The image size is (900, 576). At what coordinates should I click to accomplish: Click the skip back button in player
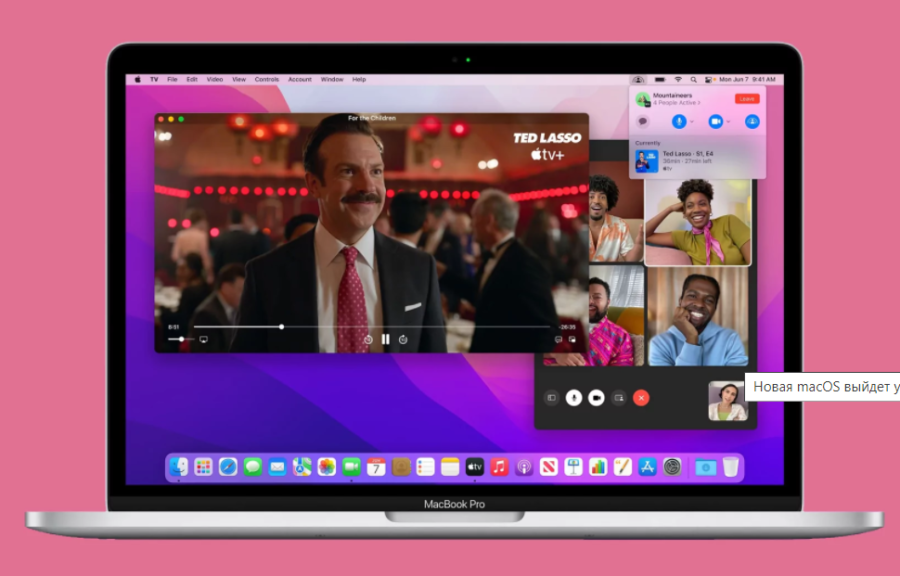point(368,339)
